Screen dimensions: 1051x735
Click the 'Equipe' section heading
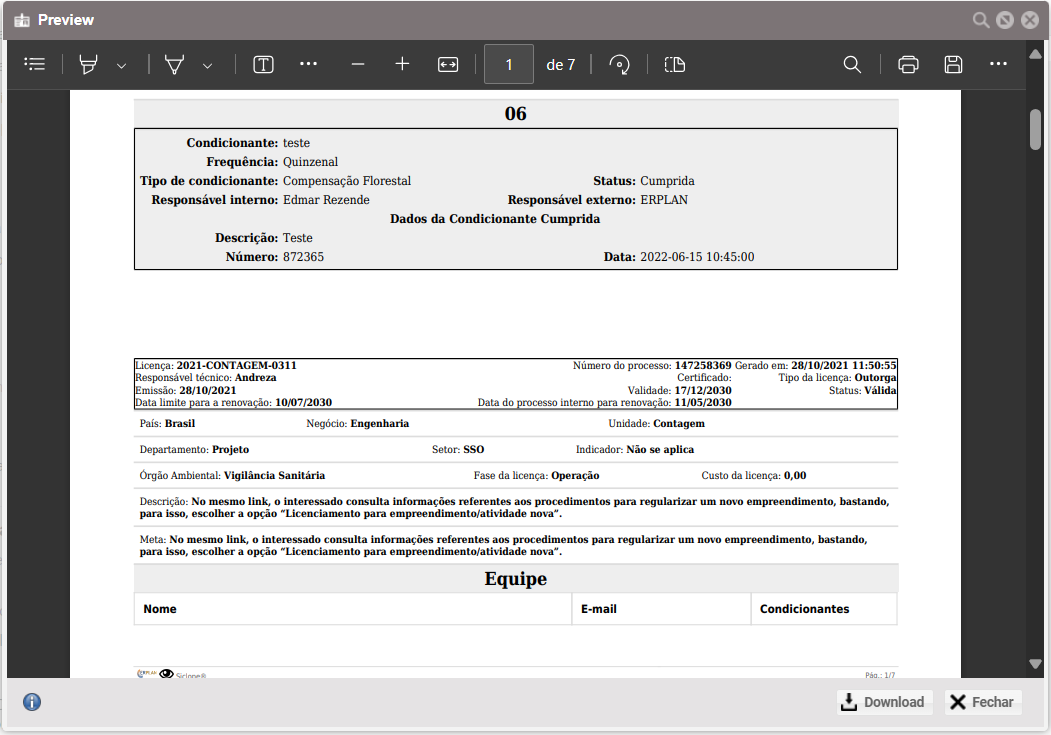[515, 578]
